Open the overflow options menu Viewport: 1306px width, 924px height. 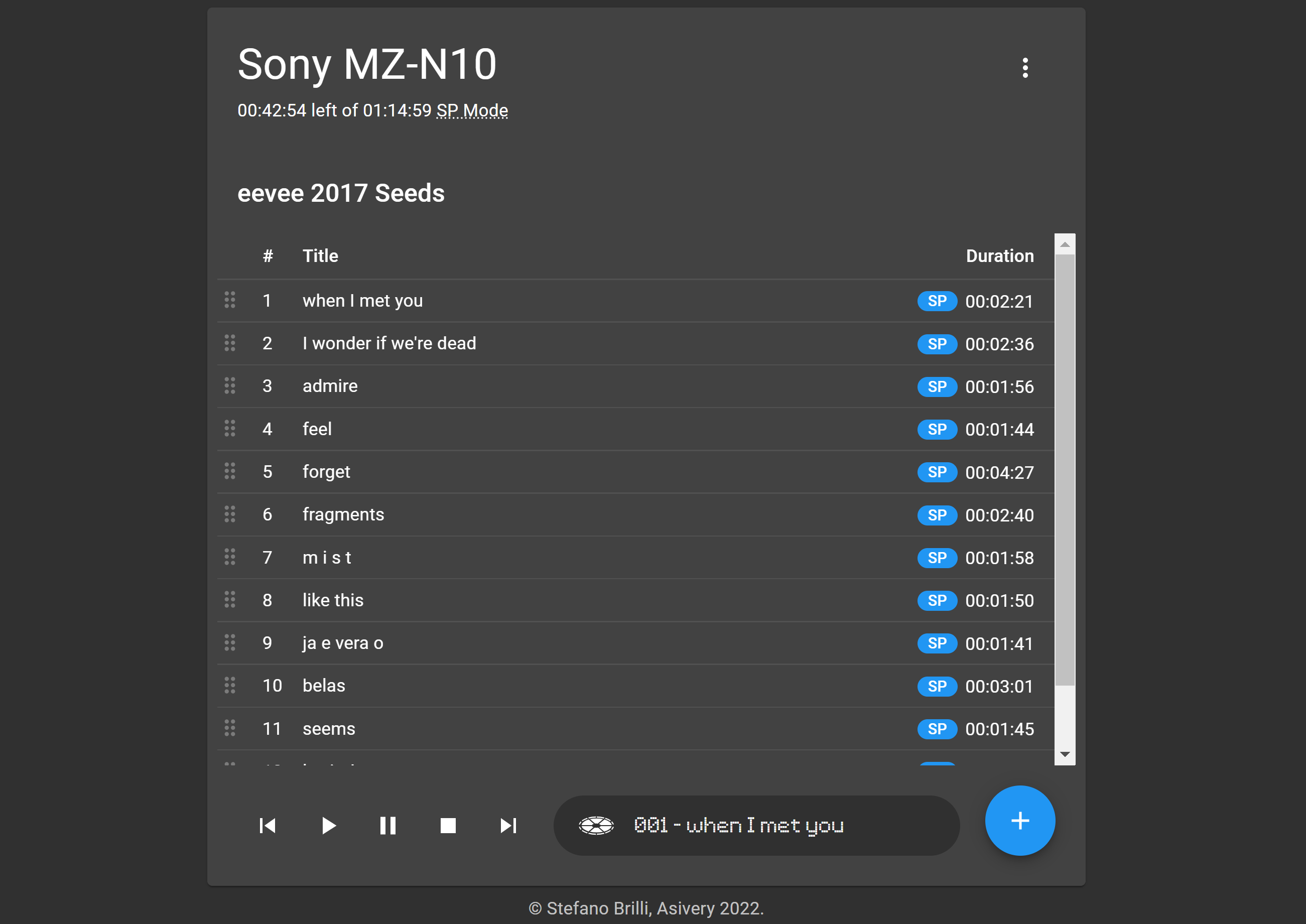coord(1025,68)
